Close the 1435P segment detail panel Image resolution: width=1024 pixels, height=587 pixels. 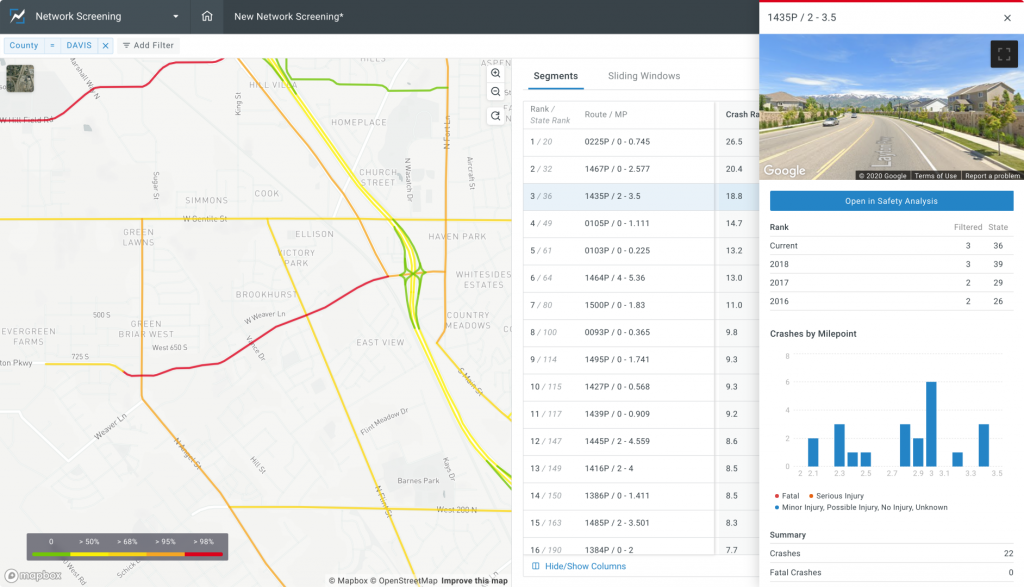click(1007, 18)
